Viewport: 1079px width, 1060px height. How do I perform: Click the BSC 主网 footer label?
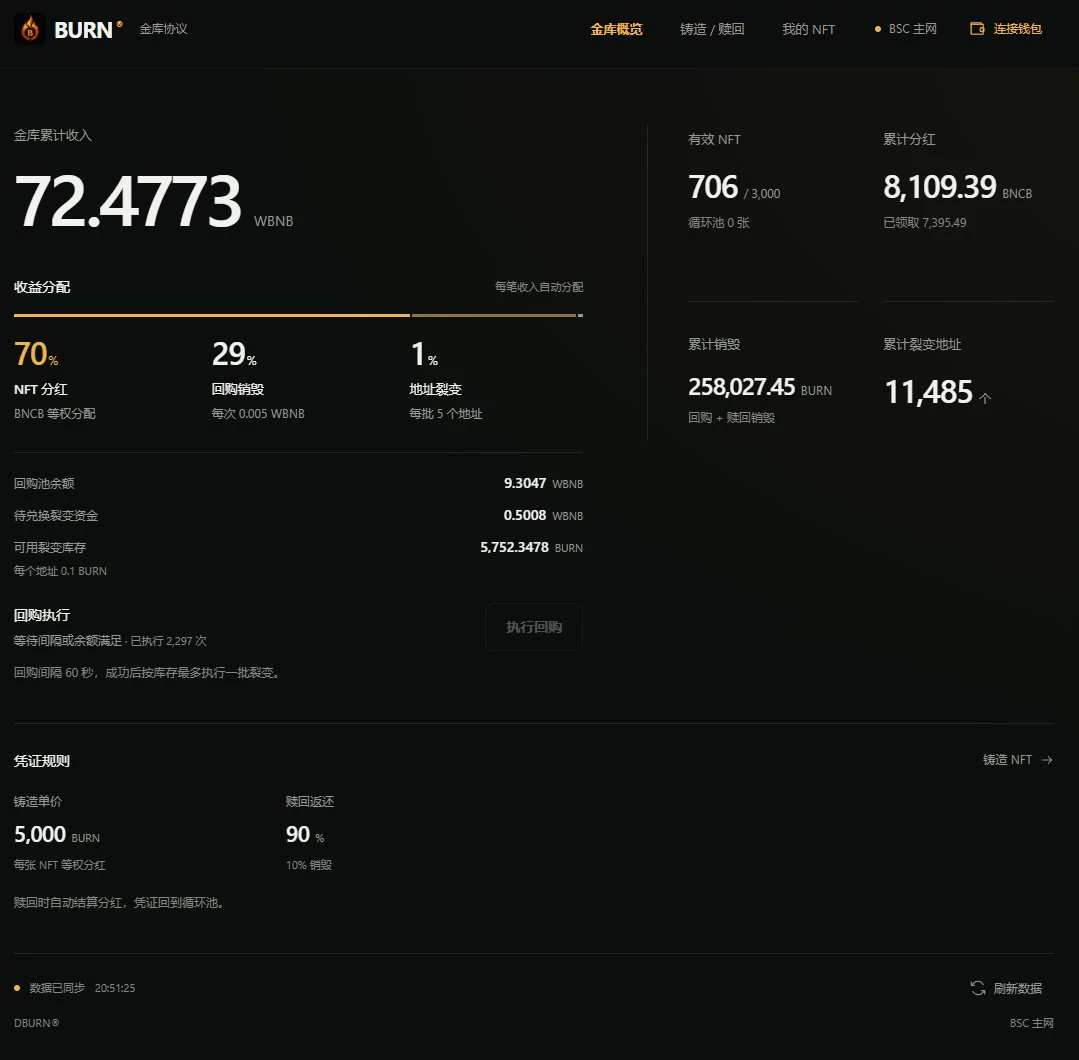[x=1032, y=1024]
